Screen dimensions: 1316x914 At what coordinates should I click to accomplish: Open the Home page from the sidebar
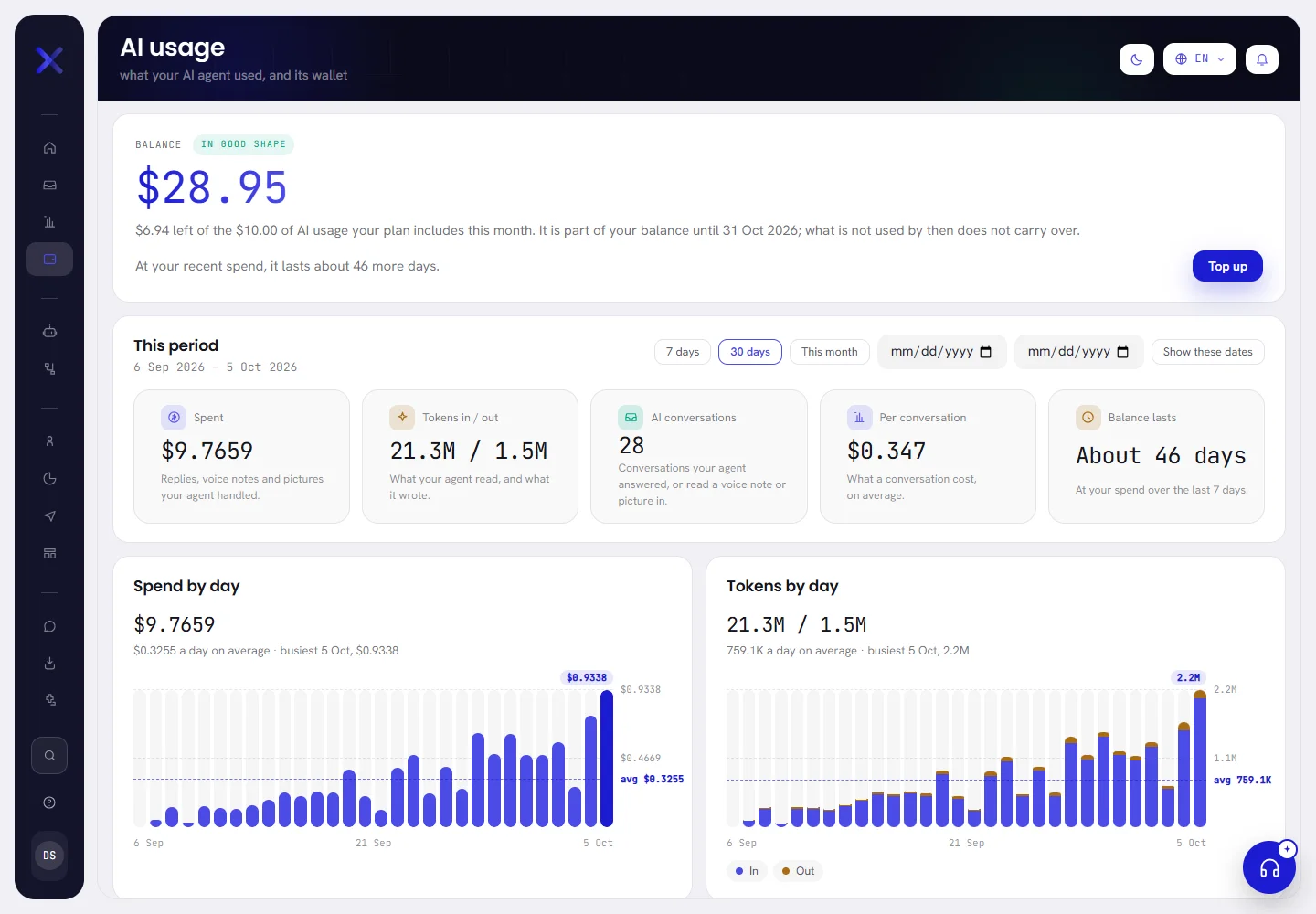pyautogui.click(x=49, y=148)
